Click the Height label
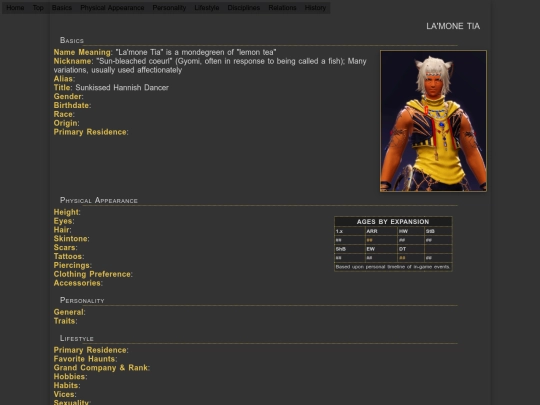The height and width of the screenshot is (405, 540). [x=67, y=212]
